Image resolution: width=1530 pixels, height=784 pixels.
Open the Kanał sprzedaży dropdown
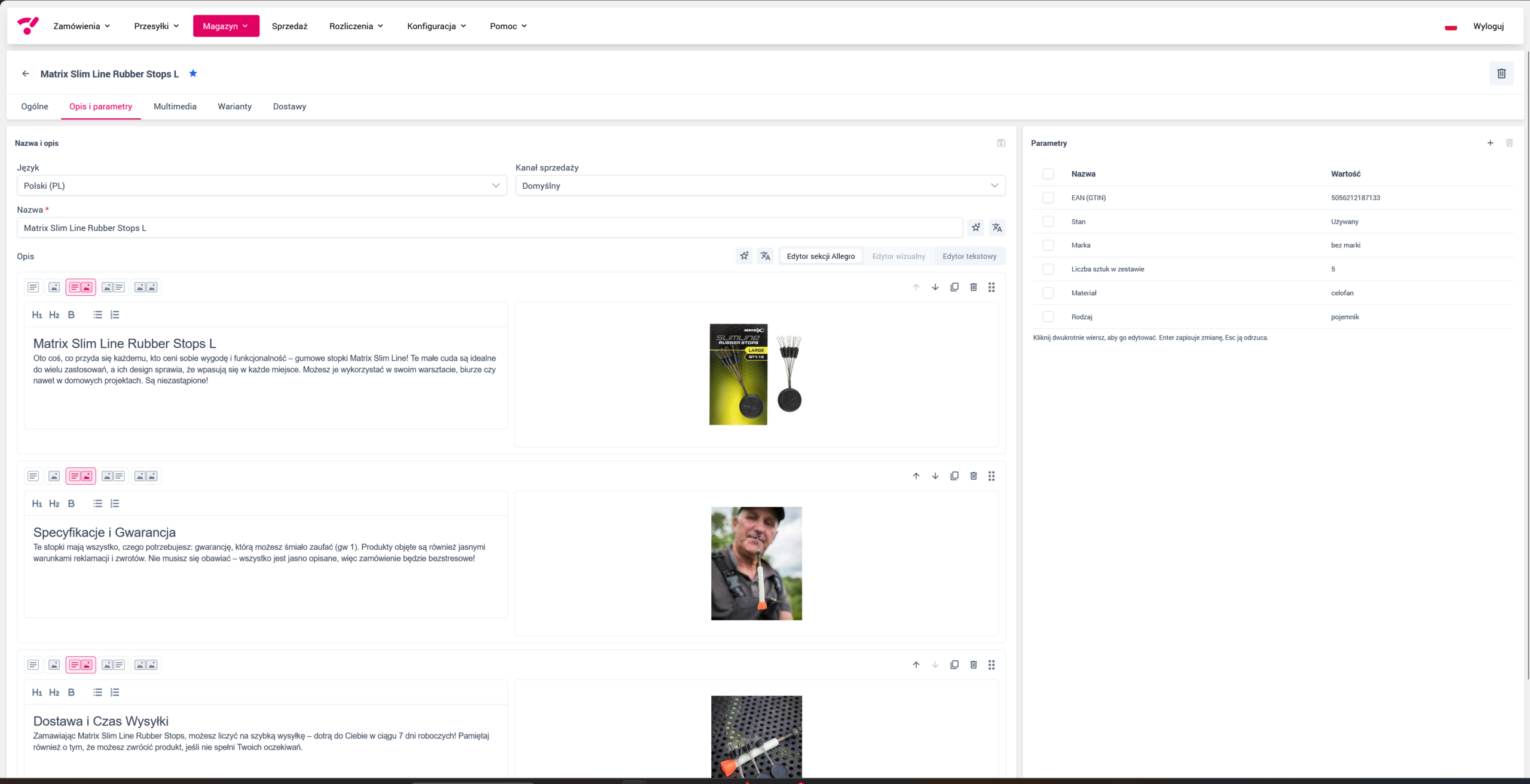(x=760, y=186)
